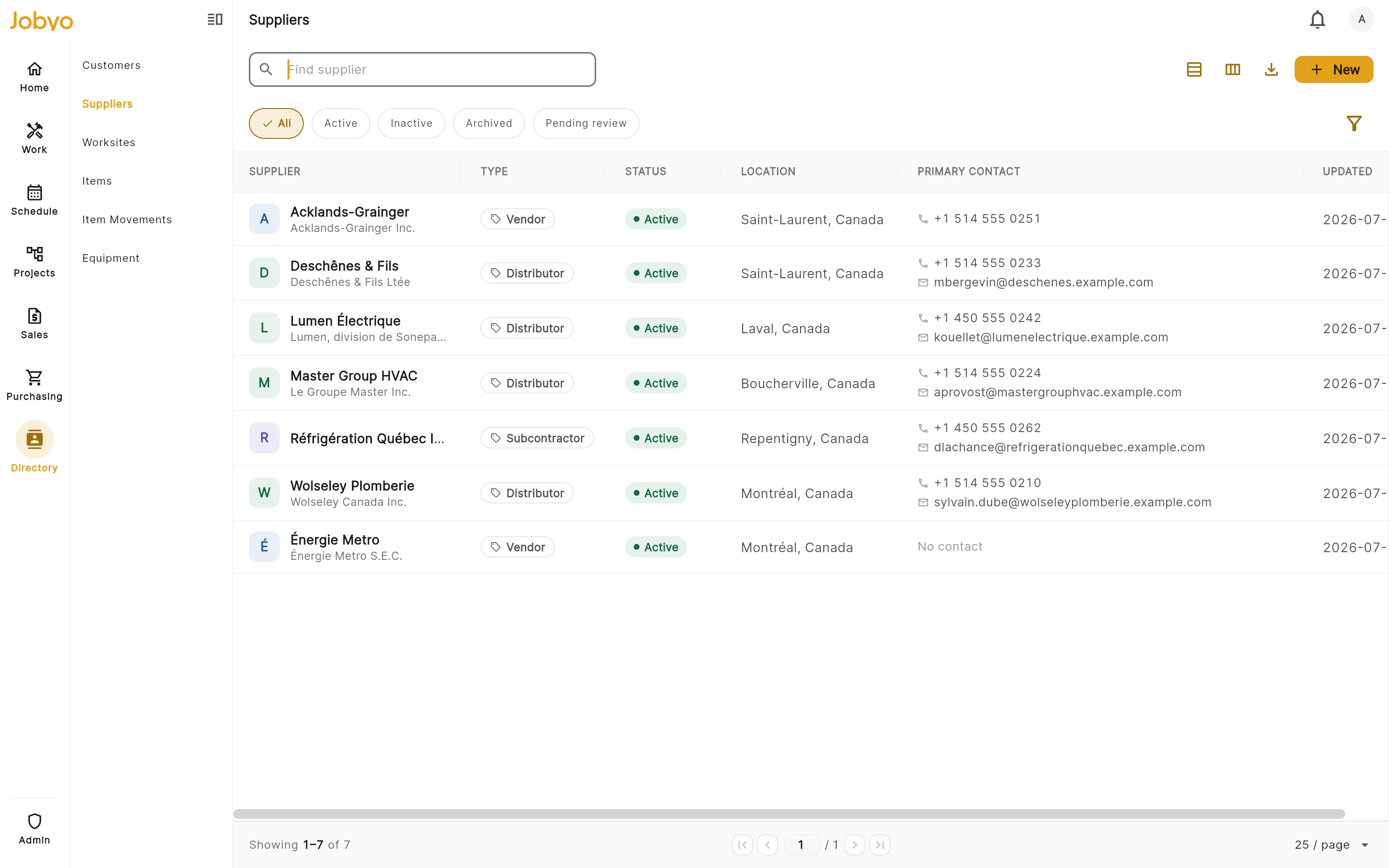Open notifications bell
The image size is (1389, 868).
click(x=1317, y=19)
